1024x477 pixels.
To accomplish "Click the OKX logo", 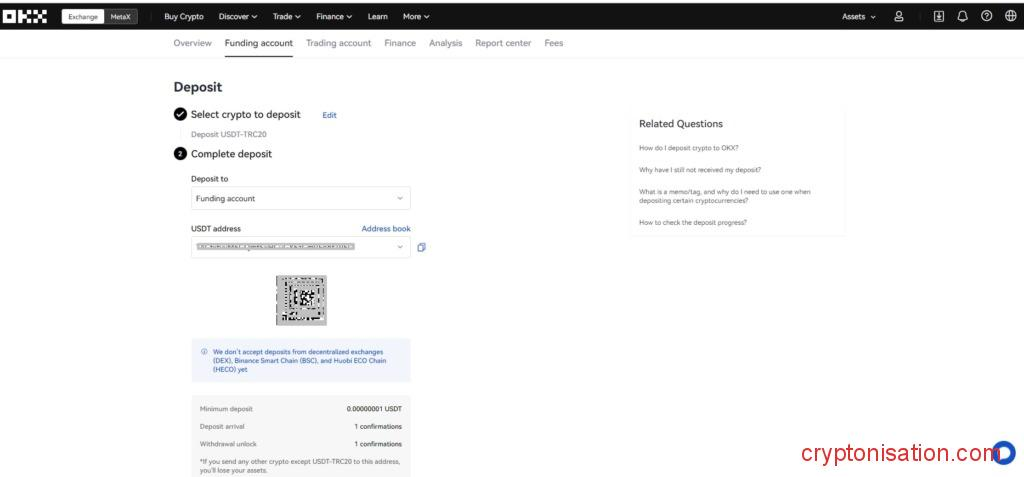I will [x=25, y=16].
